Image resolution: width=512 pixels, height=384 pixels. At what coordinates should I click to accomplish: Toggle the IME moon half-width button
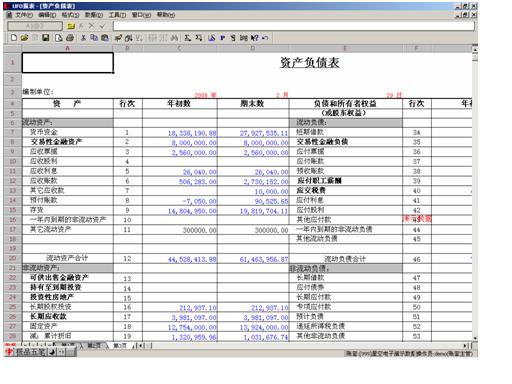52,351
